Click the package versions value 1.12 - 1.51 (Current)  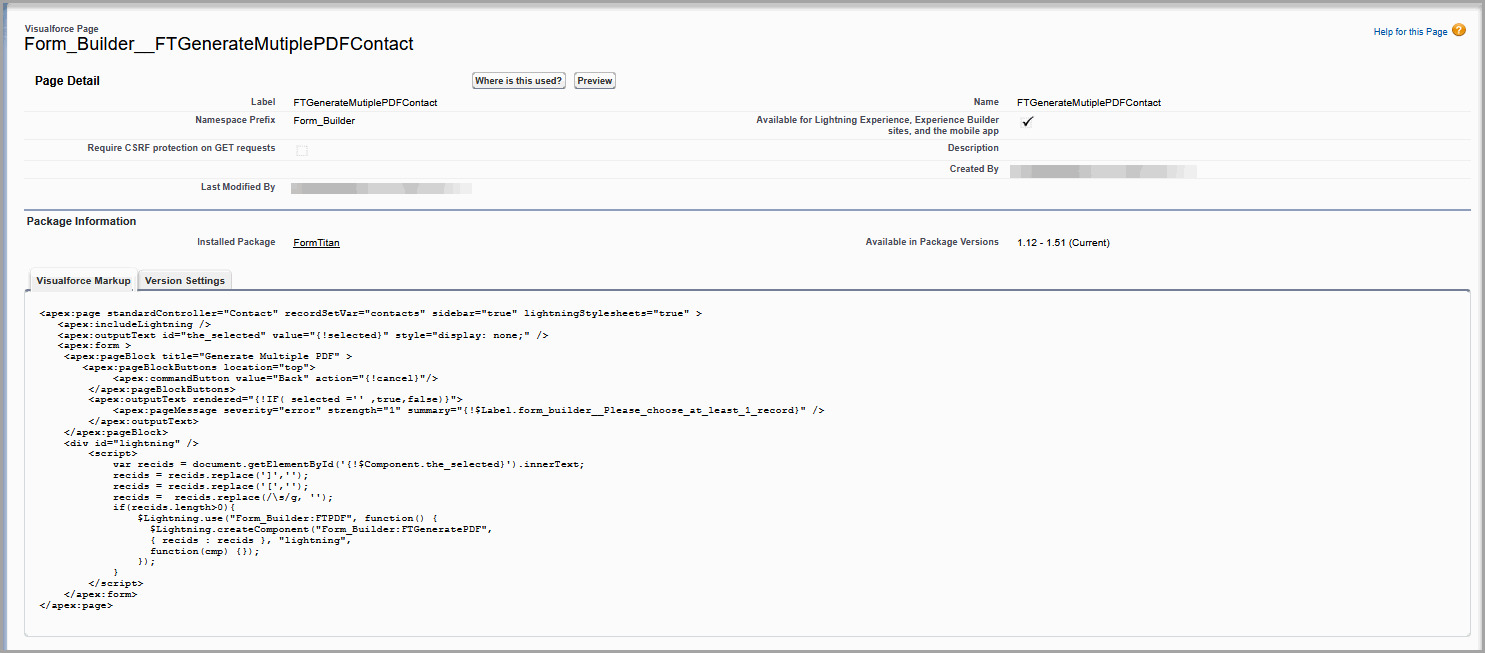pos(1063,243)
